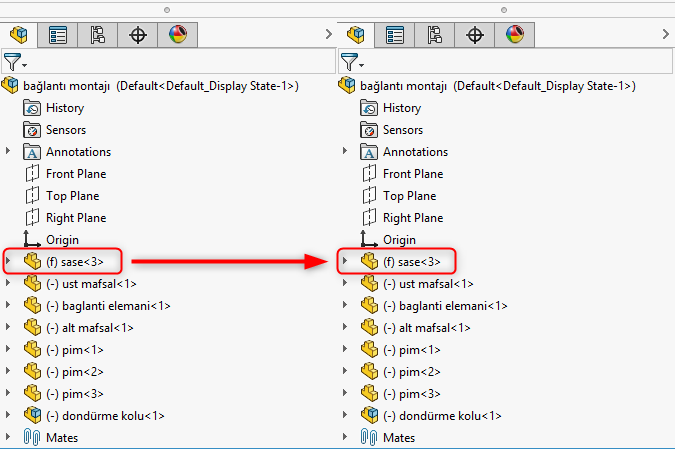The height and width of the screenshot is (449, 680).
Task: Select "Right Plane" label in right tree
Action: tap(413, 218)
